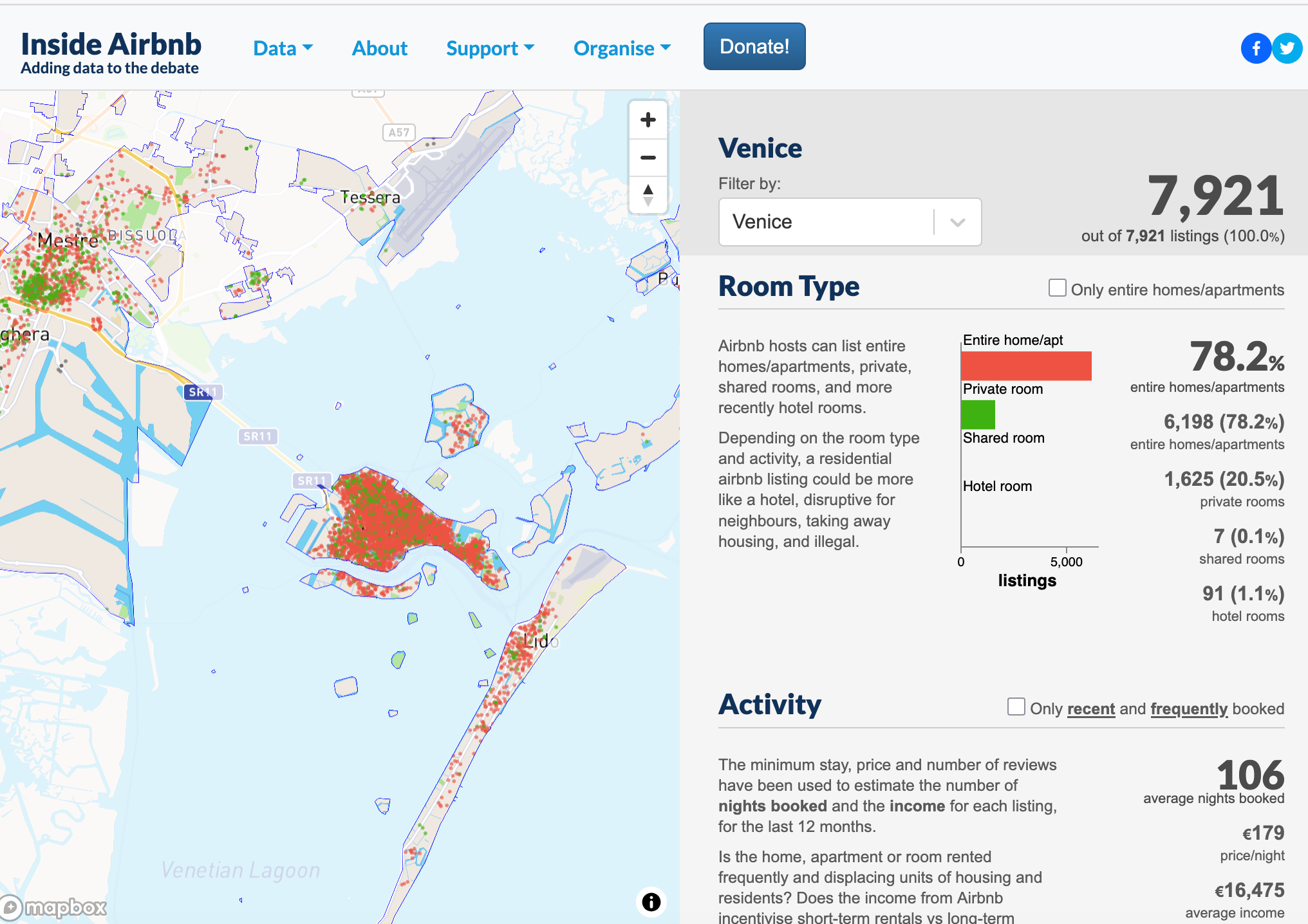
Task: Click the Room Type heading
Action: (789, 286)
